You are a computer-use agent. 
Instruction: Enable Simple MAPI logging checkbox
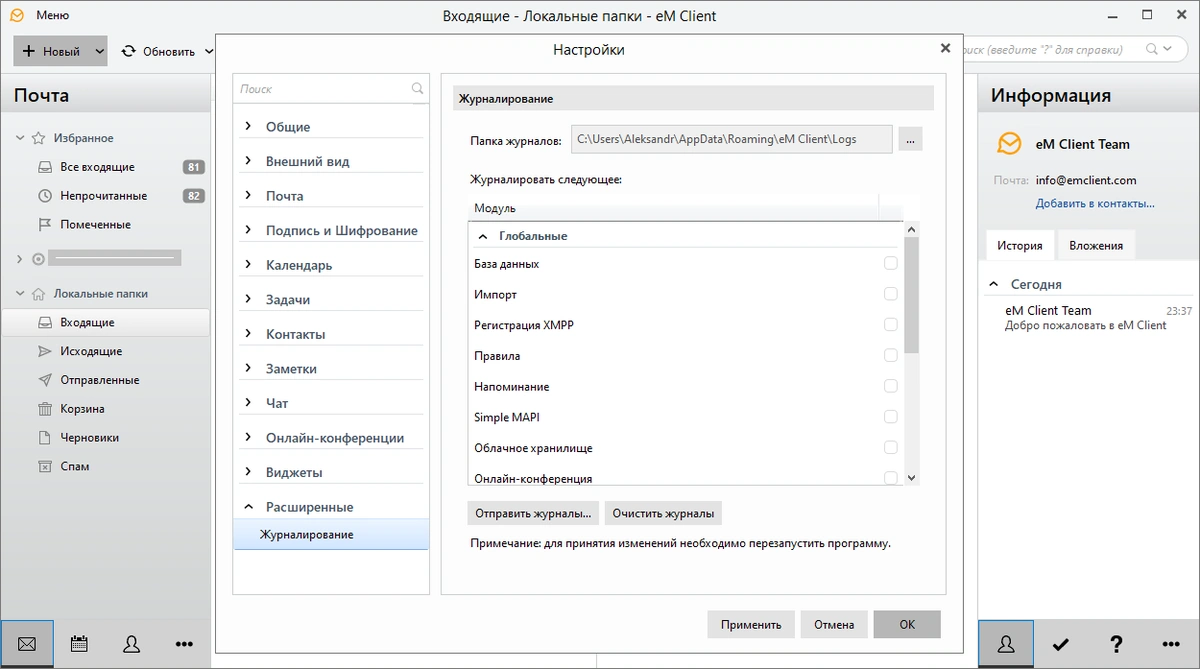pyautogui.click(x=890, y=417)
